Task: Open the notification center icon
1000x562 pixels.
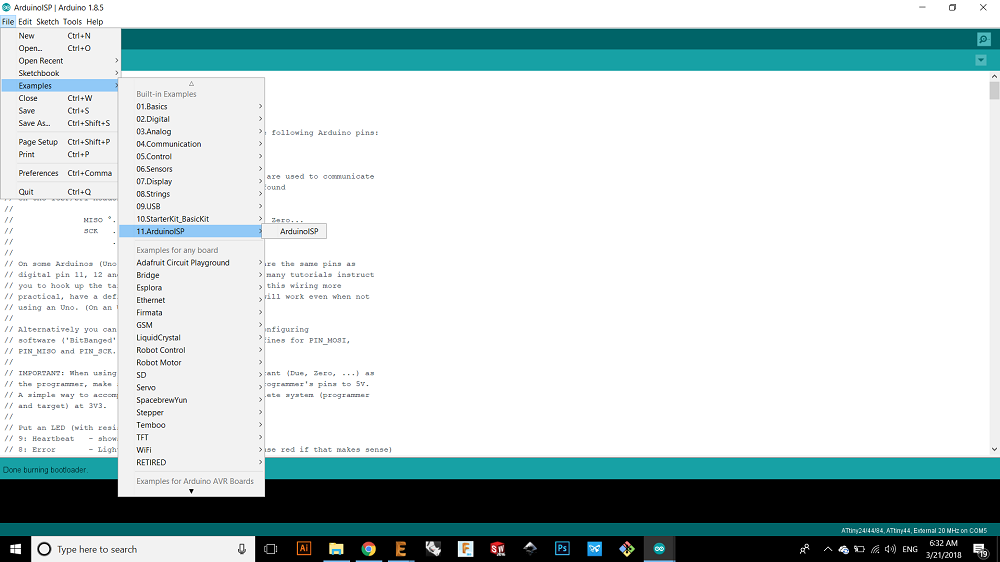Action: point(981,549)
